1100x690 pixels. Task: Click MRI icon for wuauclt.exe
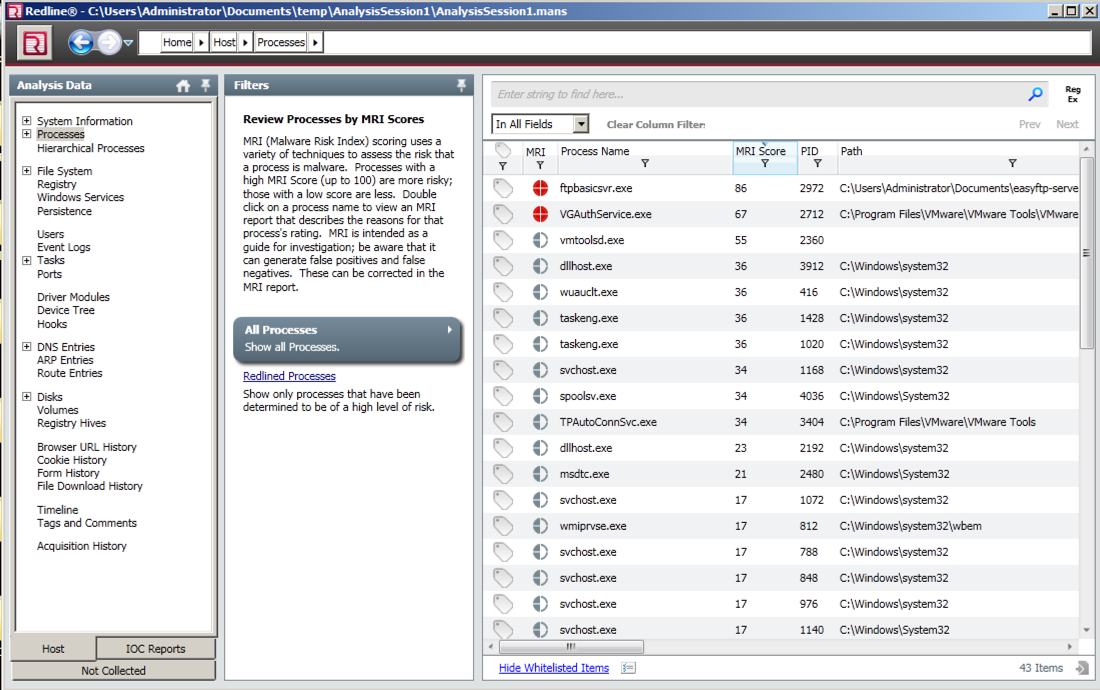point(539,292)
